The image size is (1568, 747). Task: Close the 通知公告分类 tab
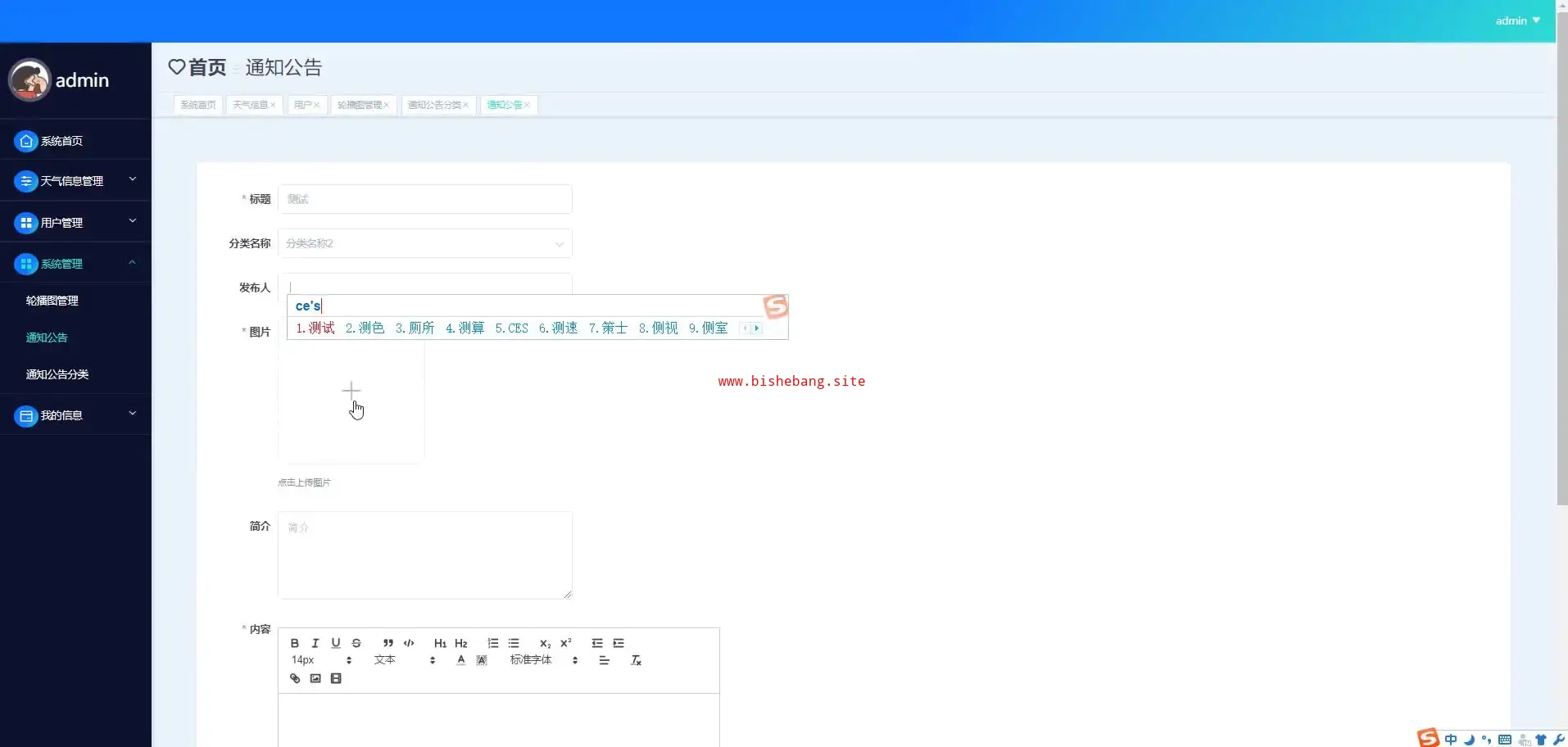click(x=466, y=105)
